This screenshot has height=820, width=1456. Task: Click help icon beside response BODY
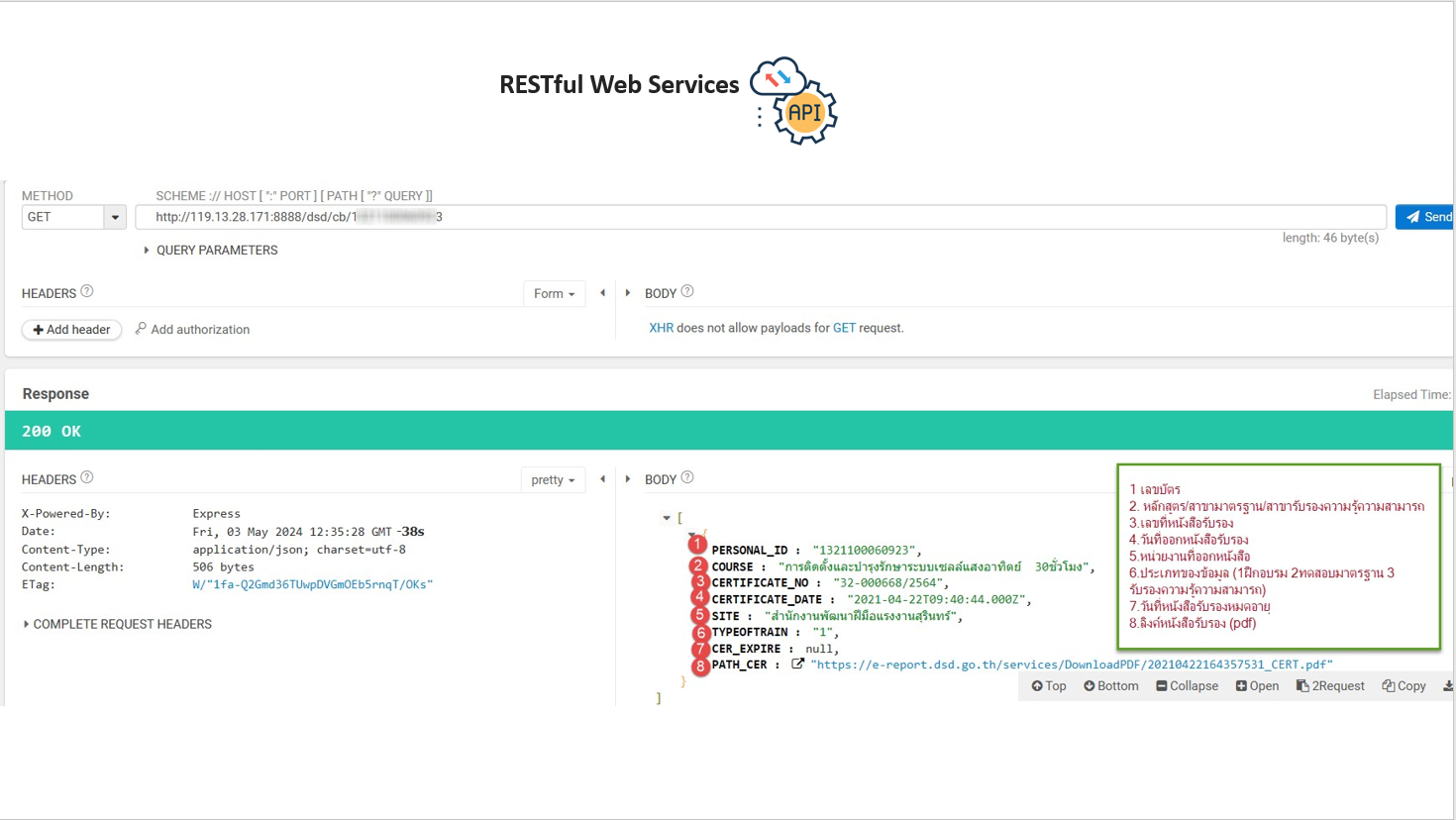[687, 478]
